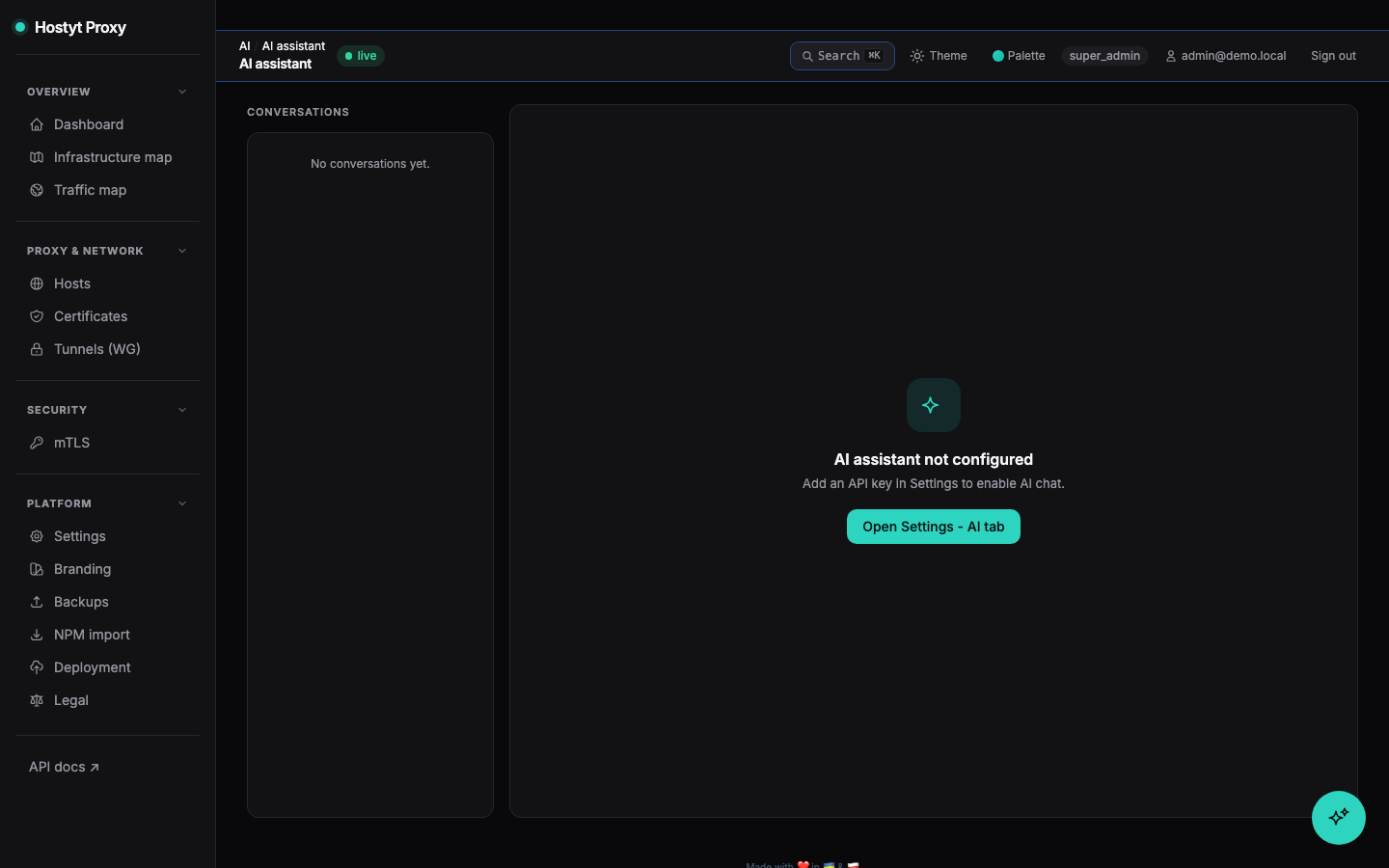Open Settings from the sidebar

pos(107,536)
